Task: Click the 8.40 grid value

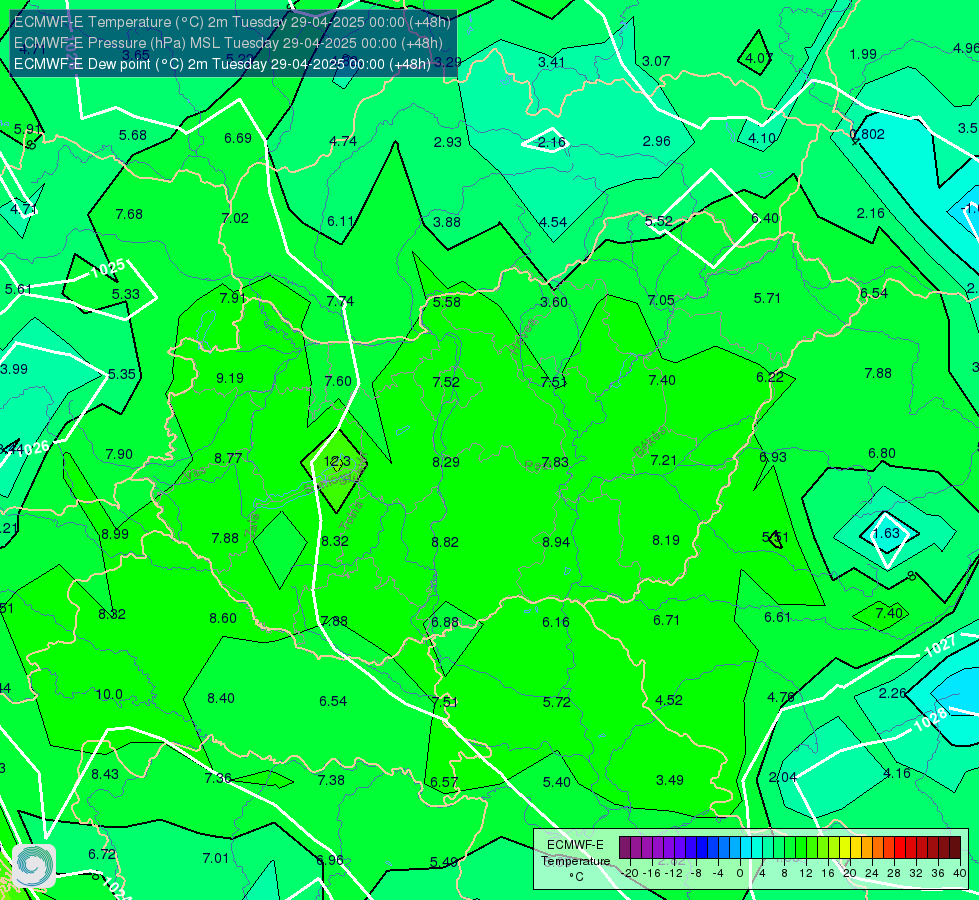Action: (221, 698)
